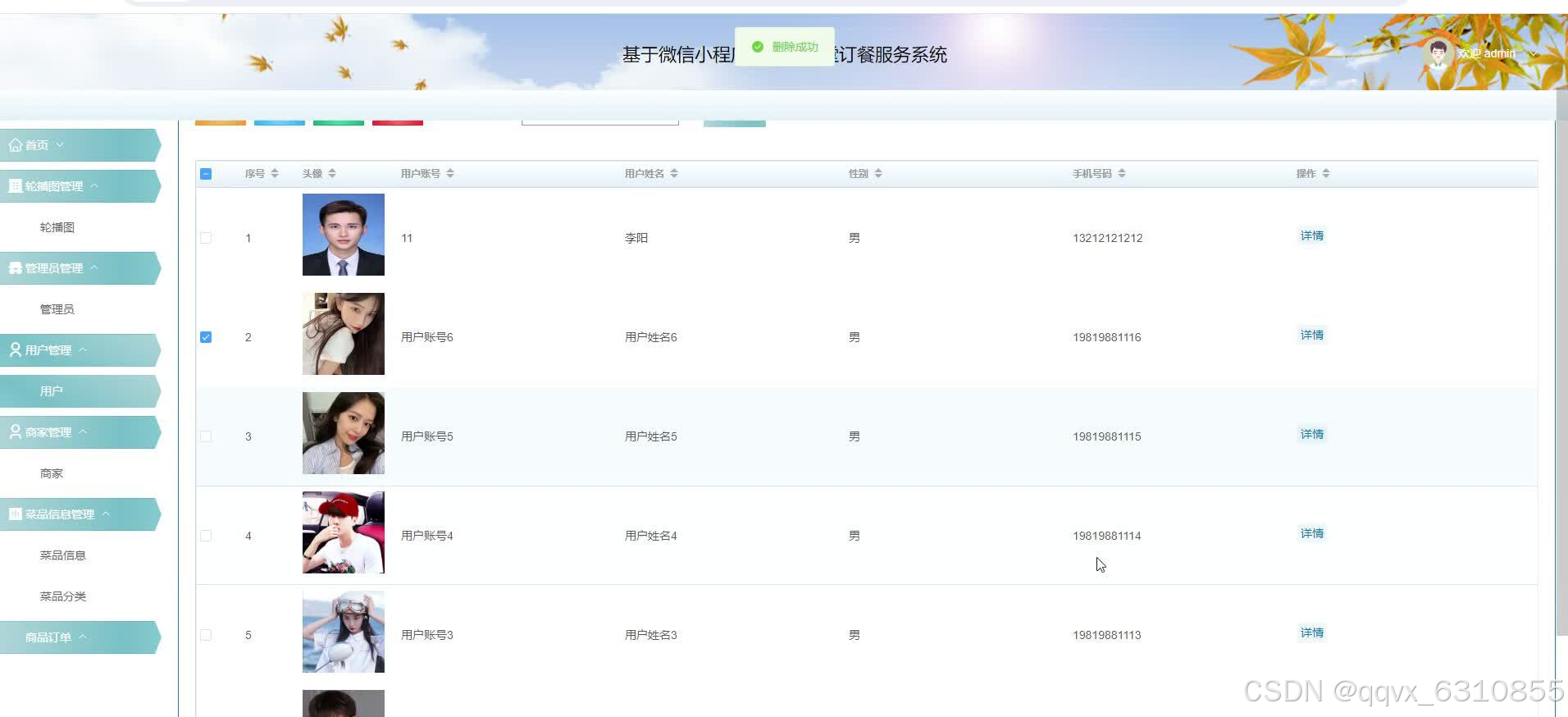The height and width of the screenshot is (717, 1568).
Task: Click the admin avatar icon in header
Action: point(1438,53)
